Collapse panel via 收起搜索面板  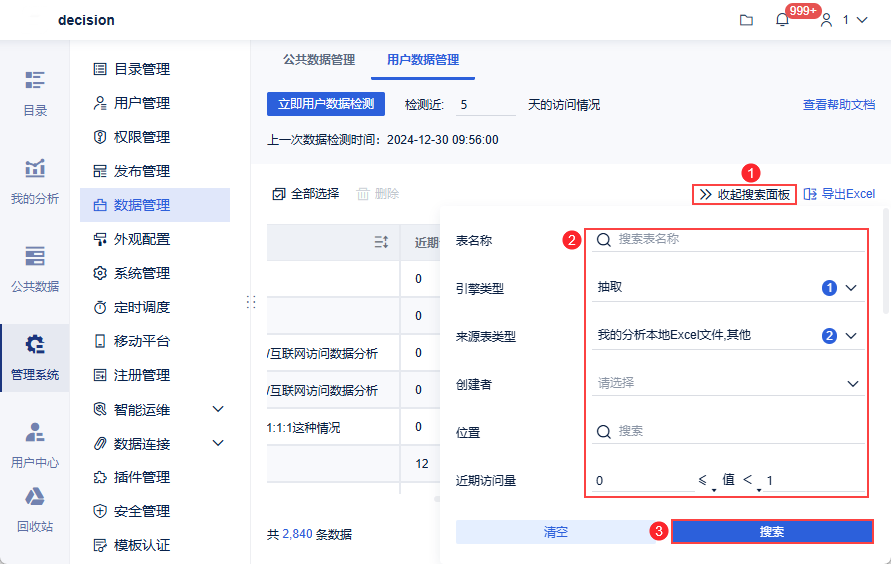pyautogui.click(x=745, y=195)
